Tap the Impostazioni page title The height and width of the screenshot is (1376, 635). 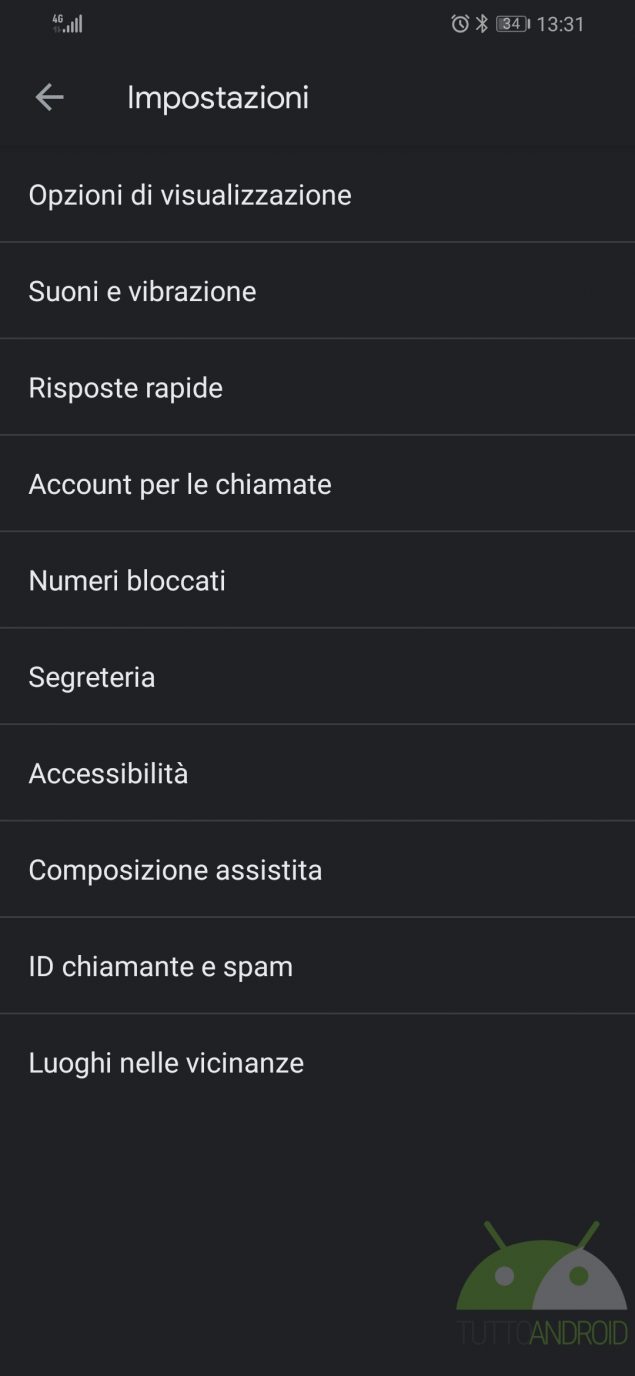tap(218, 97)
